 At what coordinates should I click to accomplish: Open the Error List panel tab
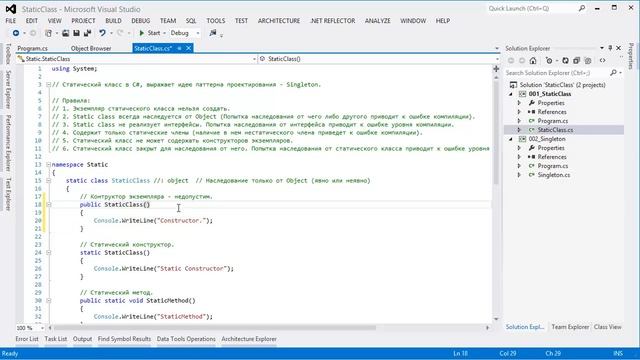click(27, 339)
